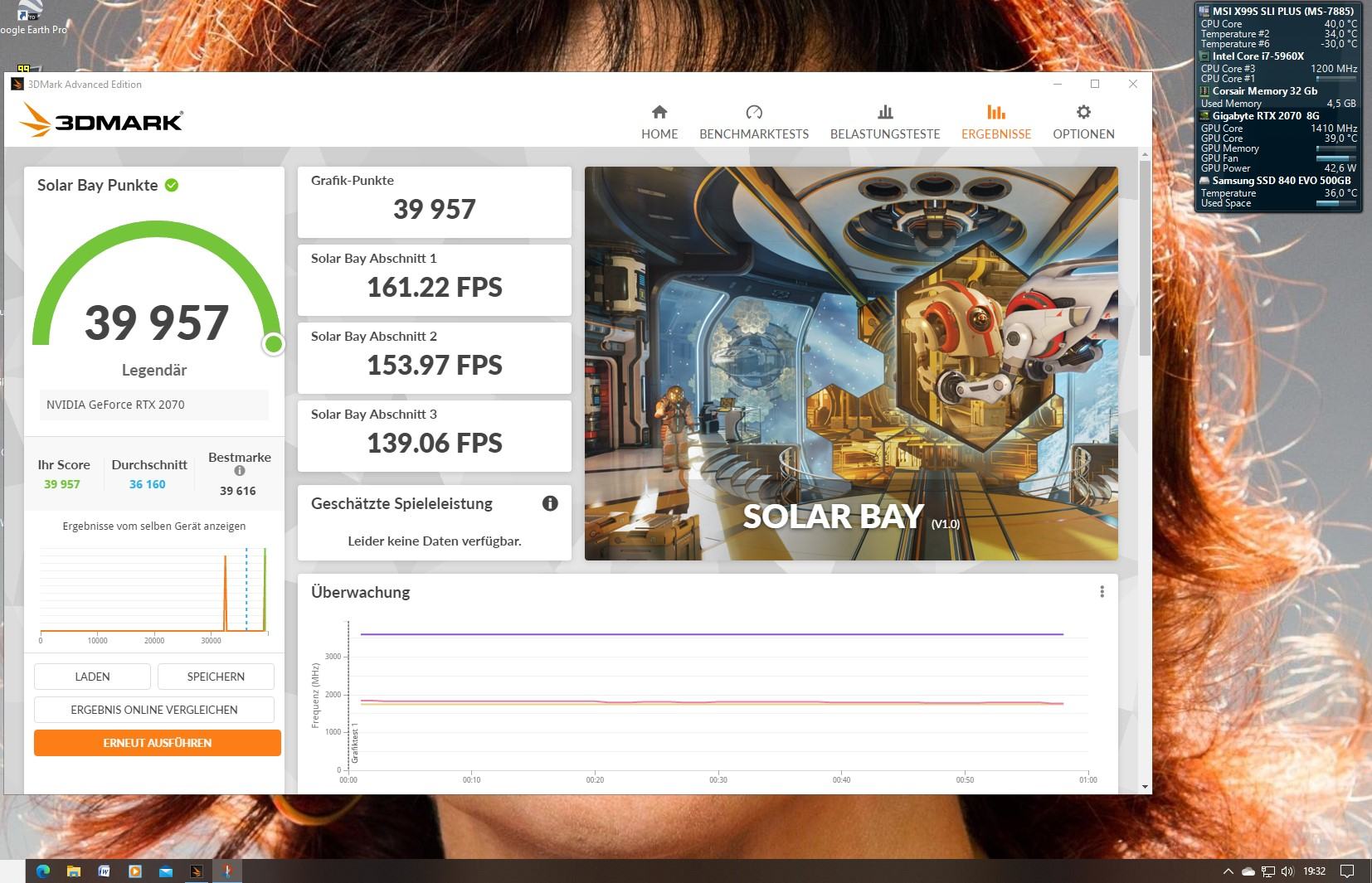The image size is (1372, 883).
Task: Open the BENCHMARKTESTS tab
Action: (754, 122)
